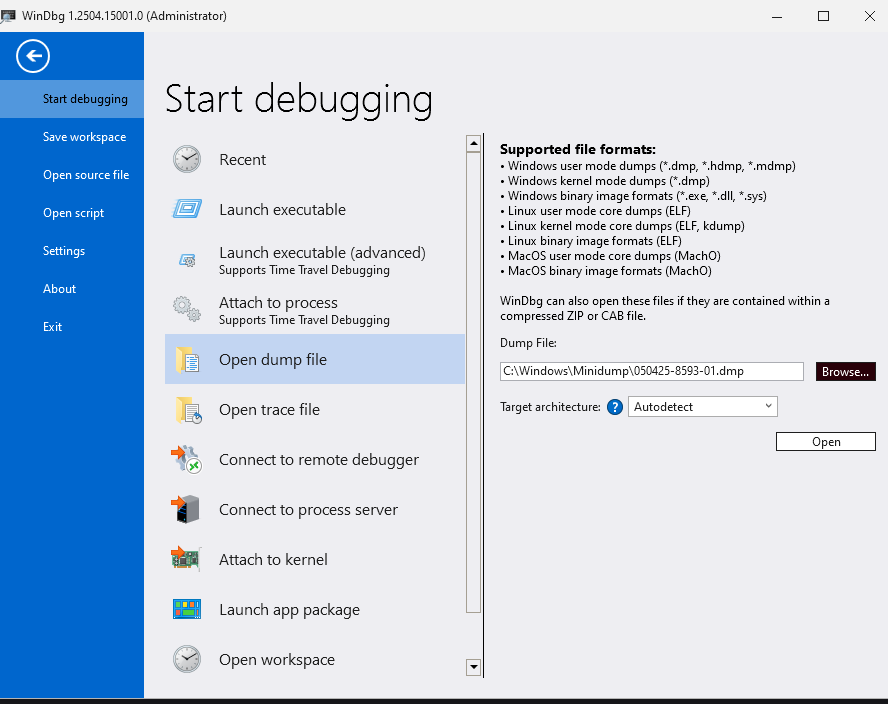Select the Attach to process label
The width and height of the screenshot is (888, 704).
pos(278,302)
